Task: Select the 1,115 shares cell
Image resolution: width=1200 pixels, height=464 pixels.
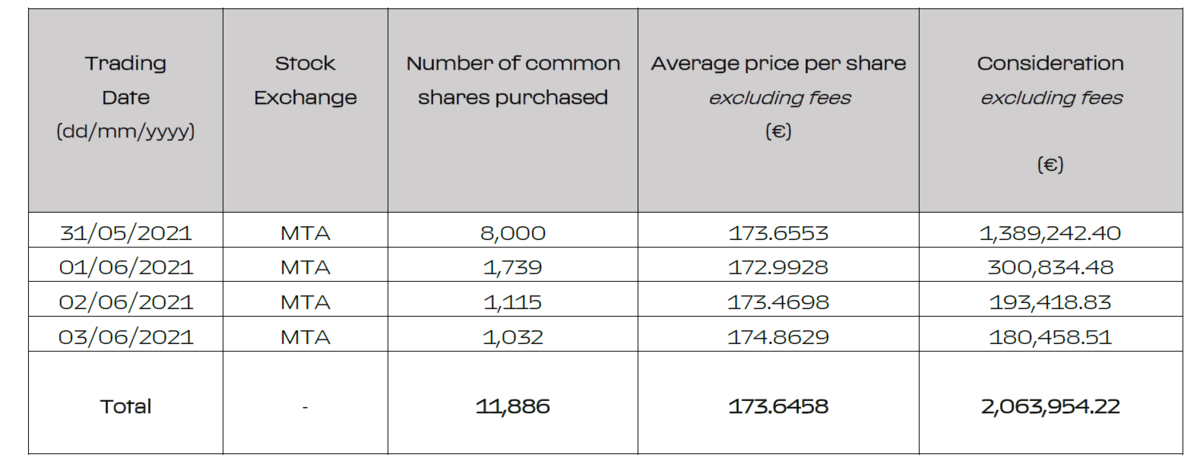Action: tap(512, 302)
